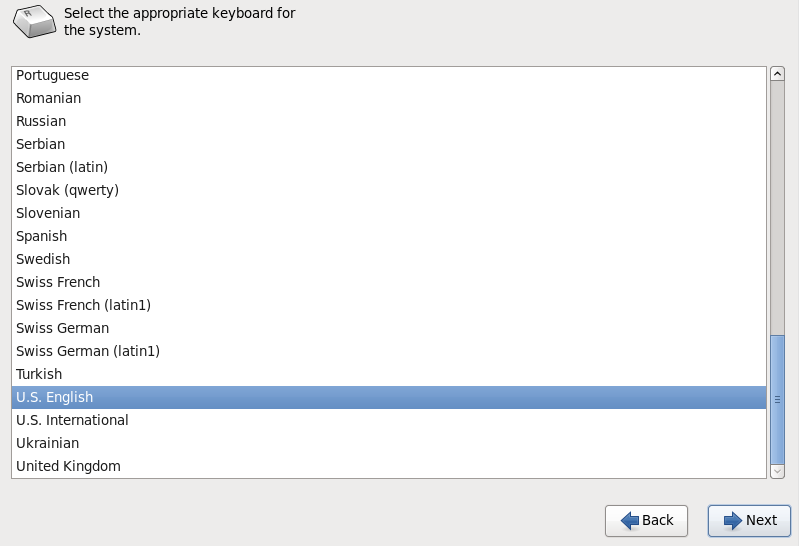The image size is (799, 546).
Task: Choose Spanish keyboard layout
Action: (41, 236)
